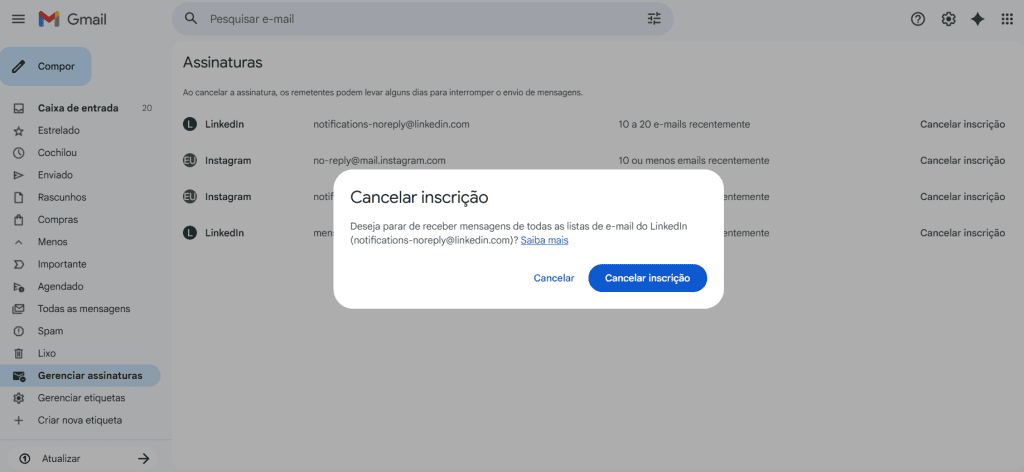Click the Lixo trash icon
This screenshot has height=472, width=1024.
[19, 353]
